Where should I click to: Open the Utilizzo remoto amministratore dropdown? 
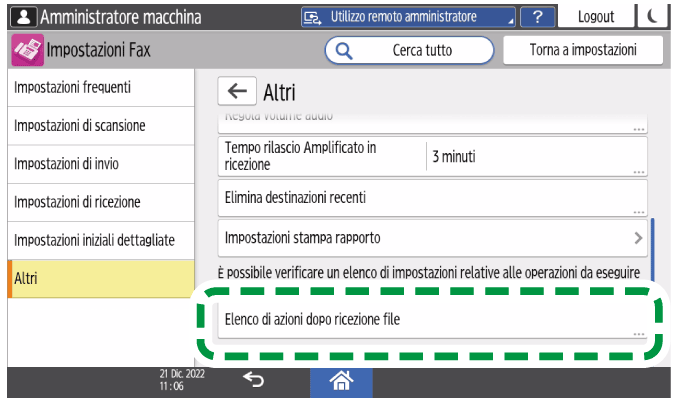(412, 17)
